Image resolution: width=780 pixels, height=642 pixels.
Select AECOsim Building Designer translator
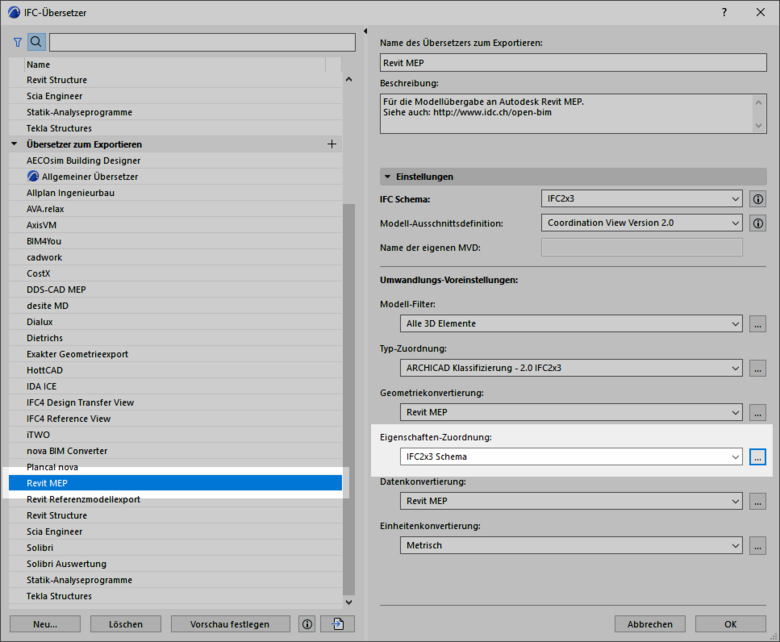[x=175, y=161]
